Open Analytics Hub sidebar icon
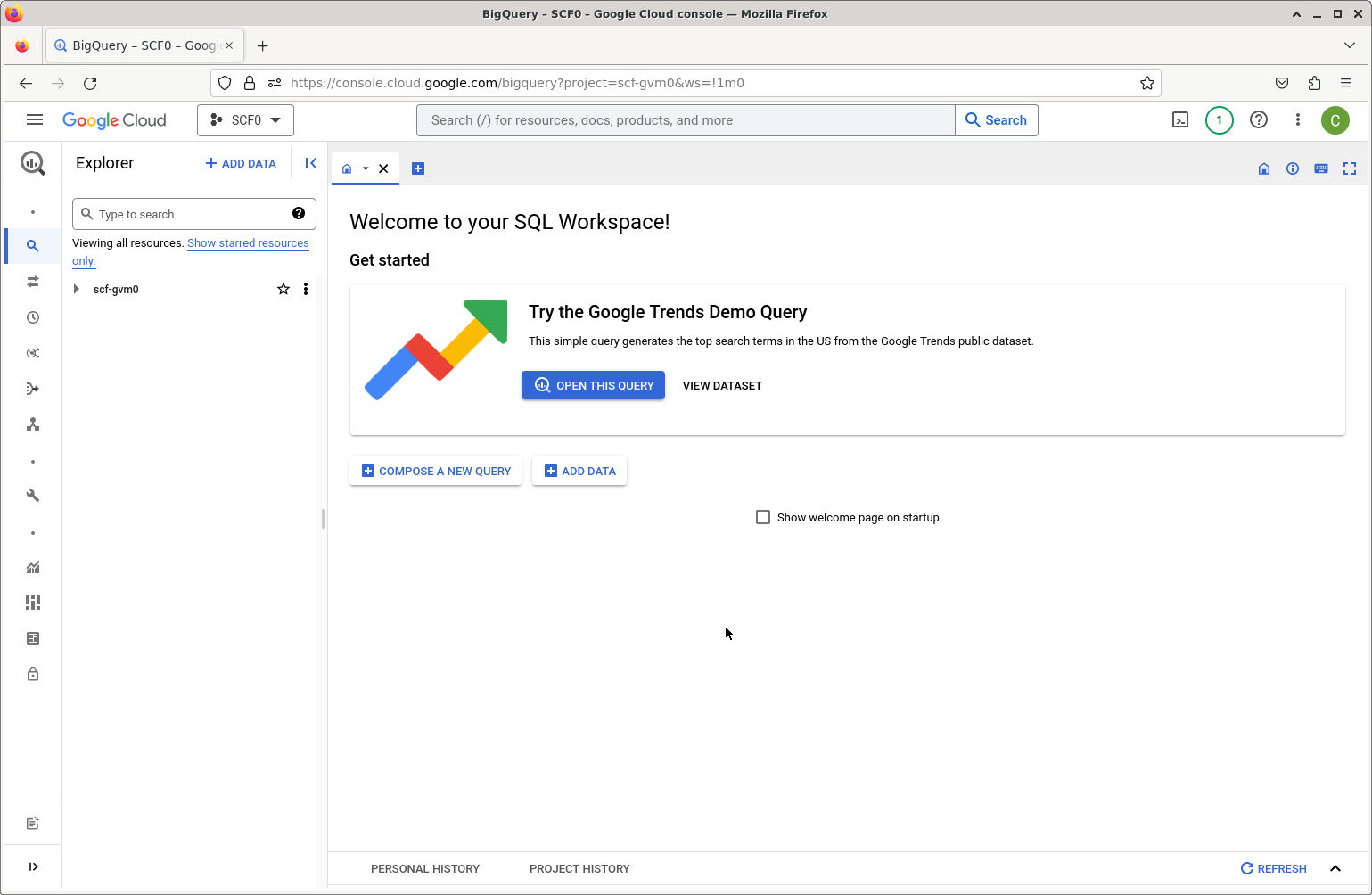The width and height of the screenshot is (1372, 895). tap(33, 353)
